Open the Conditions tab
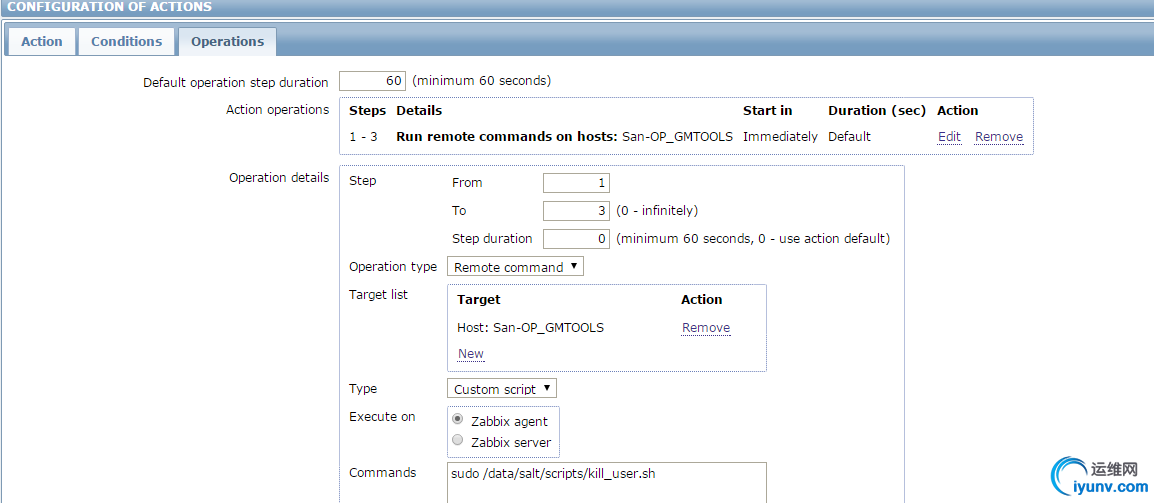 click(126, 42)
